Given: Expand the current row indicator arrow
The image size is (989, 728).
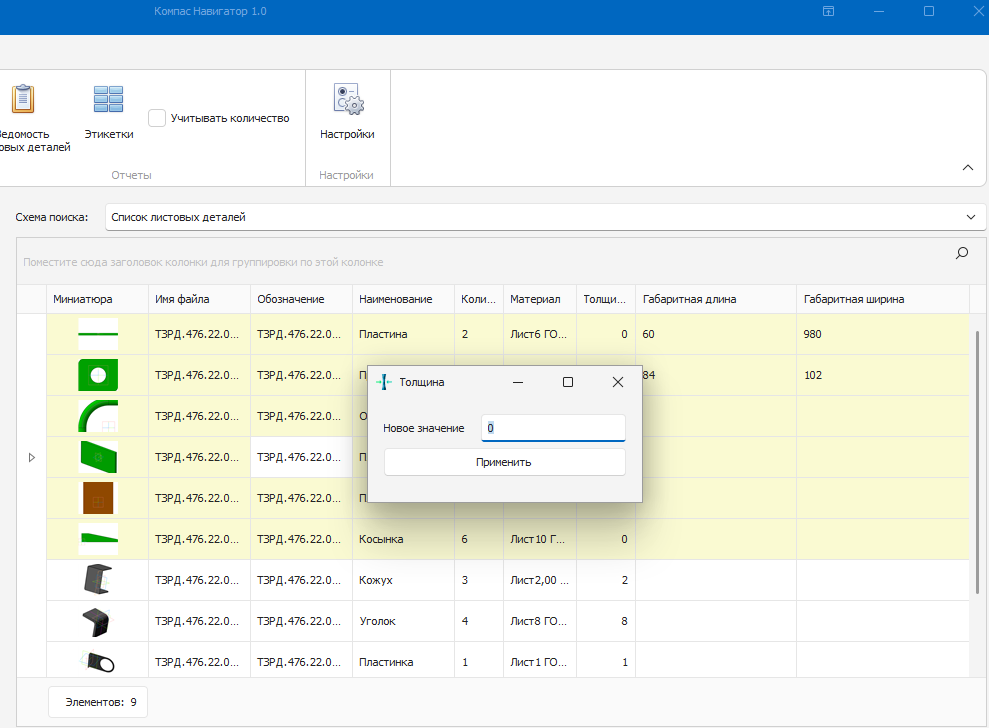Looking at the screenshot, I should pyautogui.click(x=31, y=457).
